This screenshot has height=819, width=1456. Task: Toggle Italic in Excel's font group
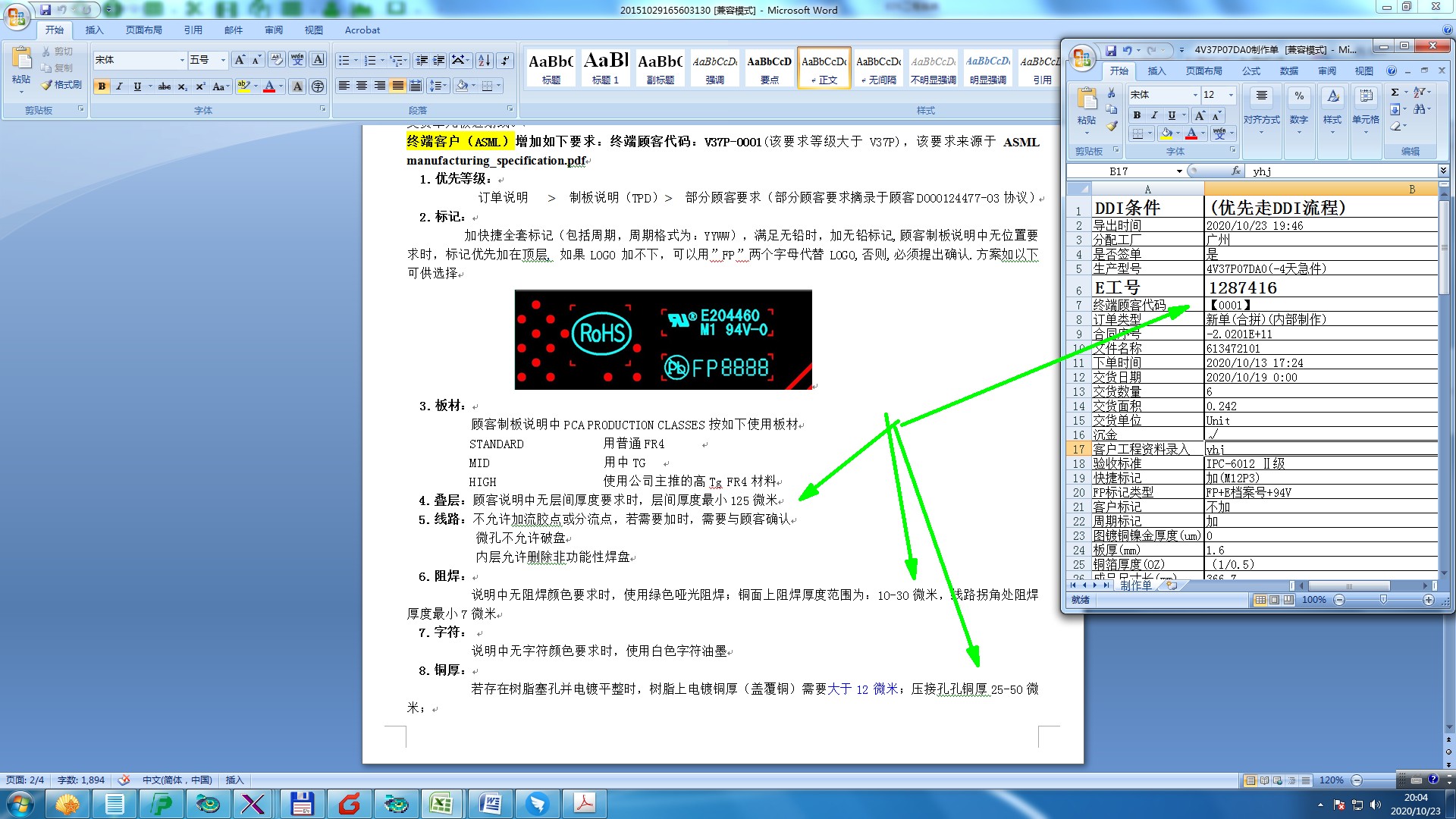[x=1154, y=115]
